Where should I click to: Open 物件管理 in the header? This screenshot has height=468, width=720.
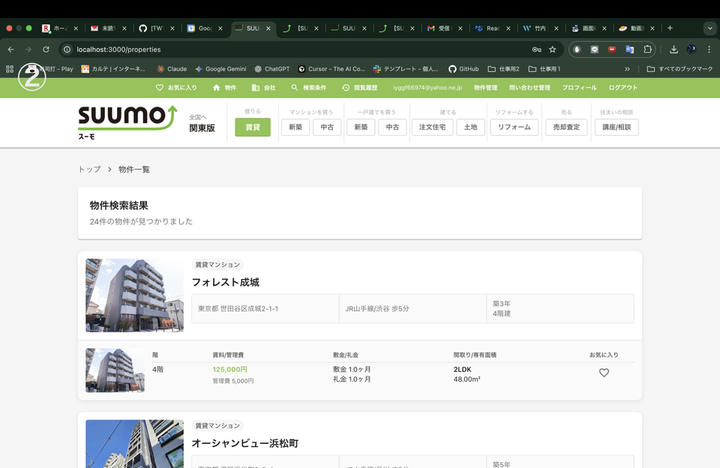coord(485,88)
